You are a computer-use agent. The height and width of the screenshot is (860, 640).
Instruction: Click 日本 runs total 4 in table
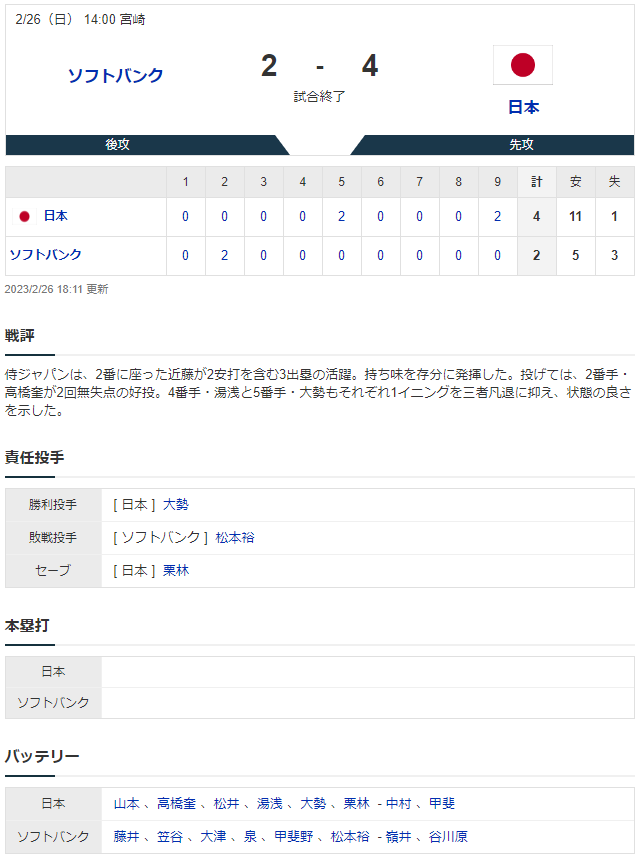click(x=536, y=217)
